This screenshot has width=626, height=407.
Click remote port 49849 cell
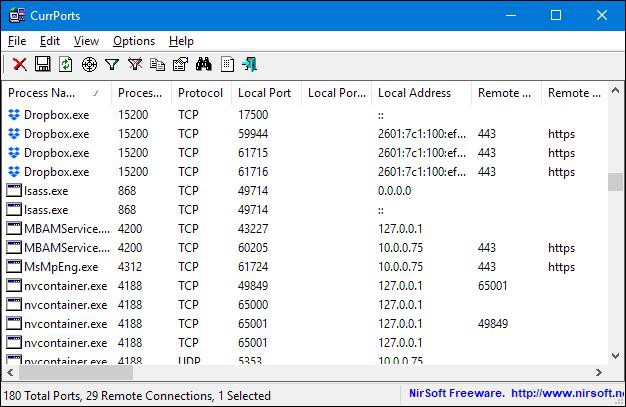pyautogui.click(x=493, y=324)
